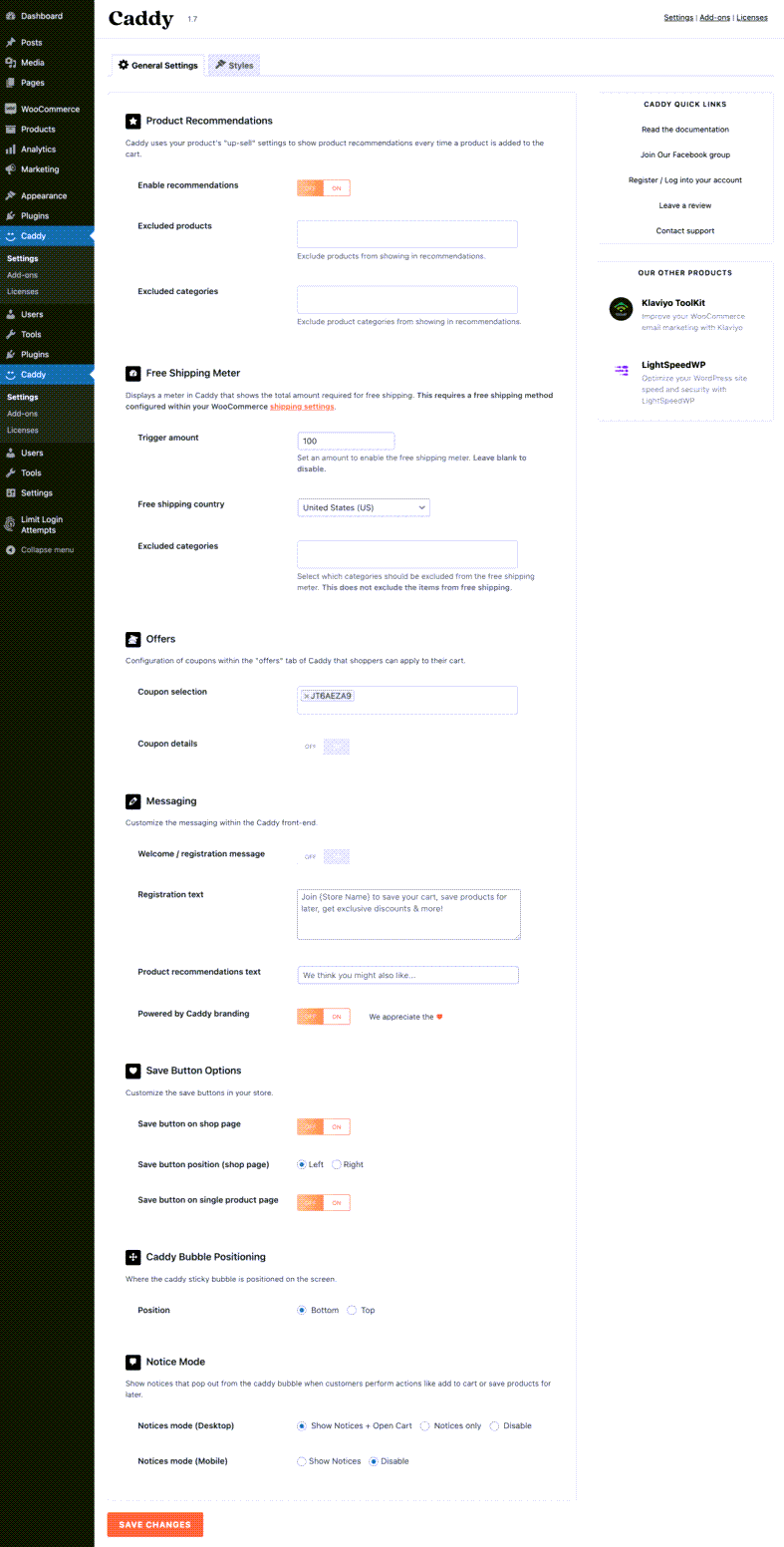Click the Notice Mode speech bubble icon
The image size is (784, 1547).
point(132,1362)
